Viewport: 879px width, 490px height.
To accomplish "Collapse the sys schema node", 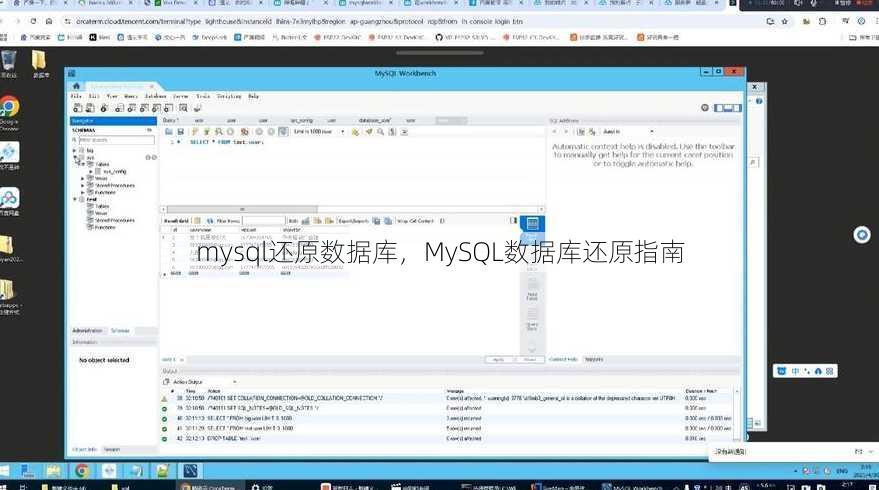I will click(x=75, y=158).
